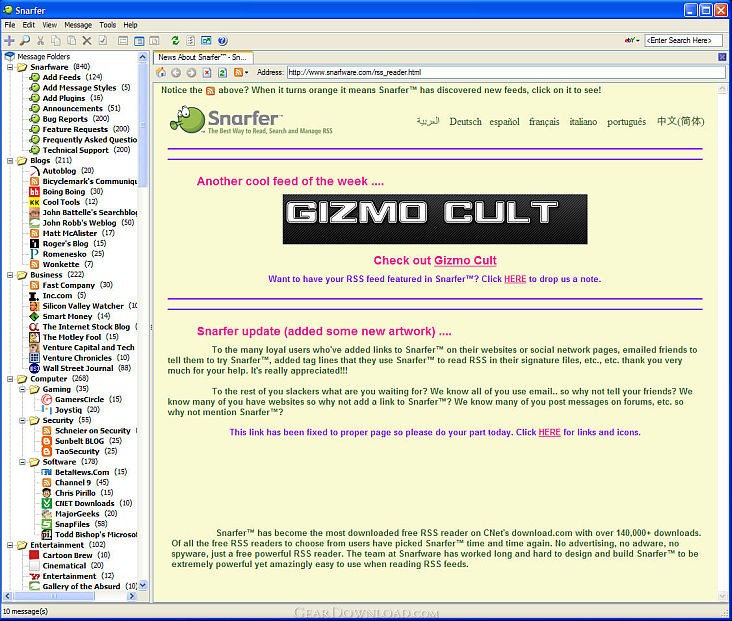
Task: Click the green Refresh feeds arrows icon
Action: 175,41
